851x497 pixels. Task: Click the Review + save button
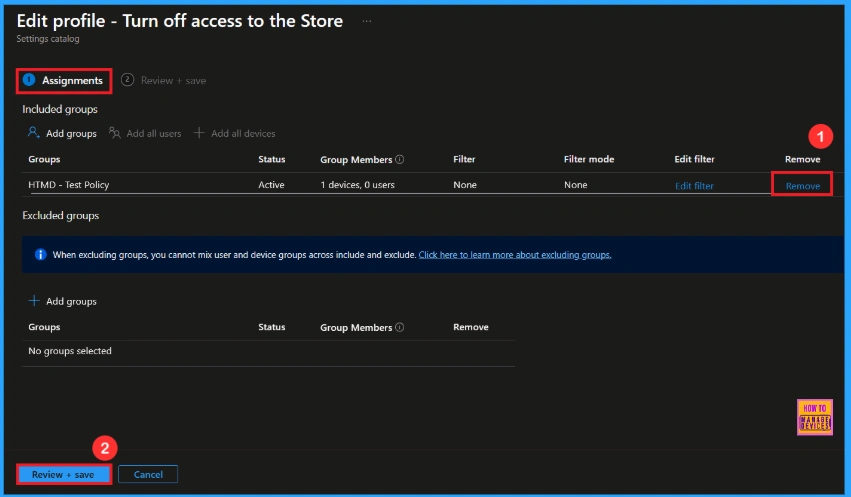coord(63,474)
